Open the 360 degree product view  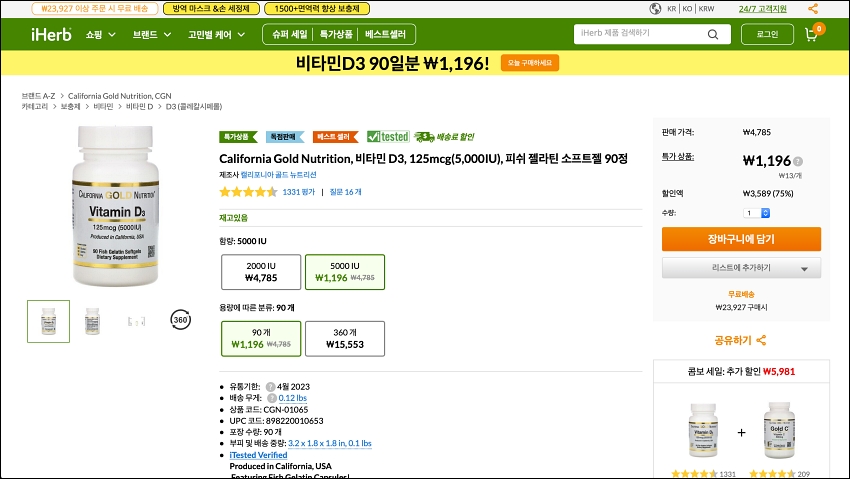point(181,320)
